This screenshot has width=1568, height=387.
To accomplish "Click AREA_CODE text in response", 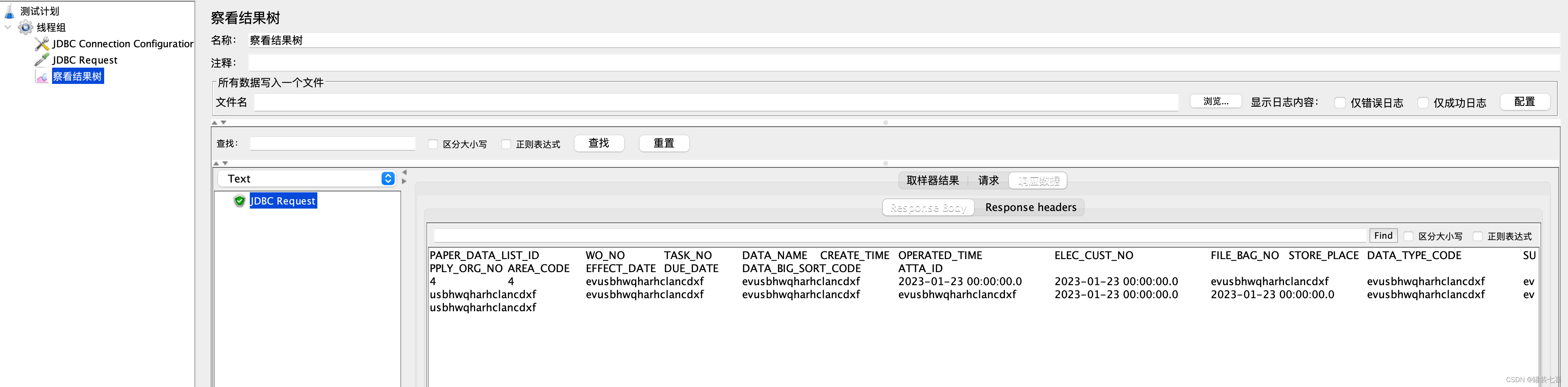I will (539, 268).
